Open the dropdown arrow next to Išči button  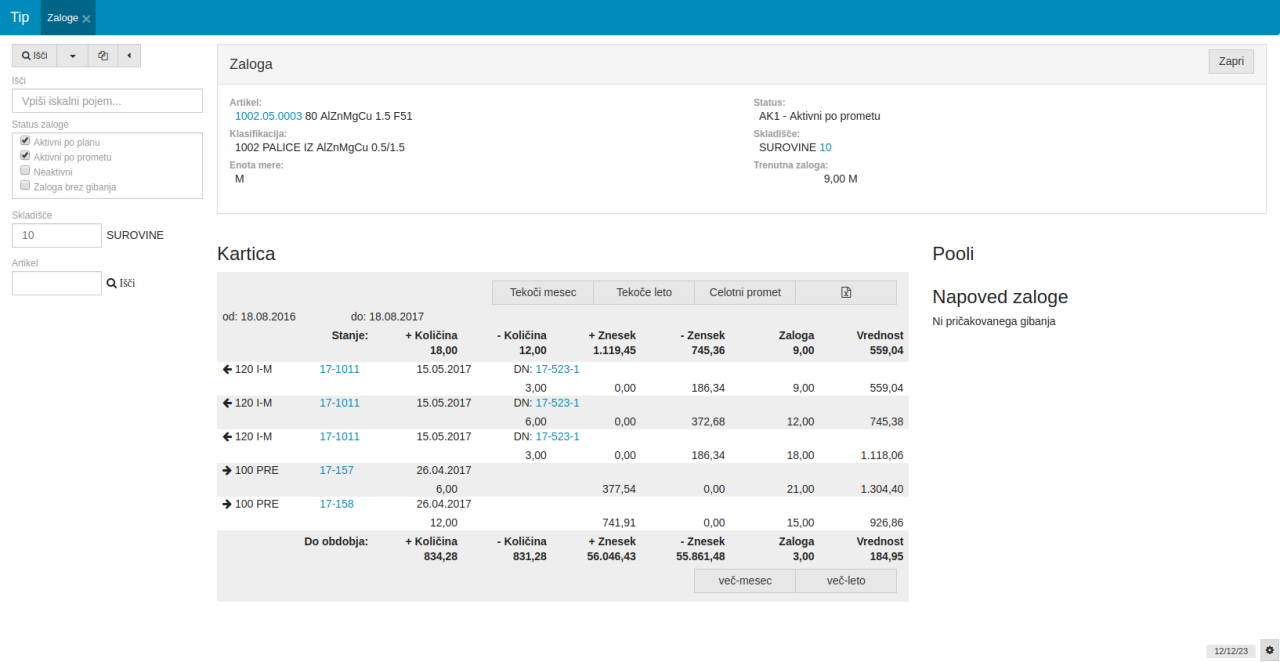(x=73, y=55)
